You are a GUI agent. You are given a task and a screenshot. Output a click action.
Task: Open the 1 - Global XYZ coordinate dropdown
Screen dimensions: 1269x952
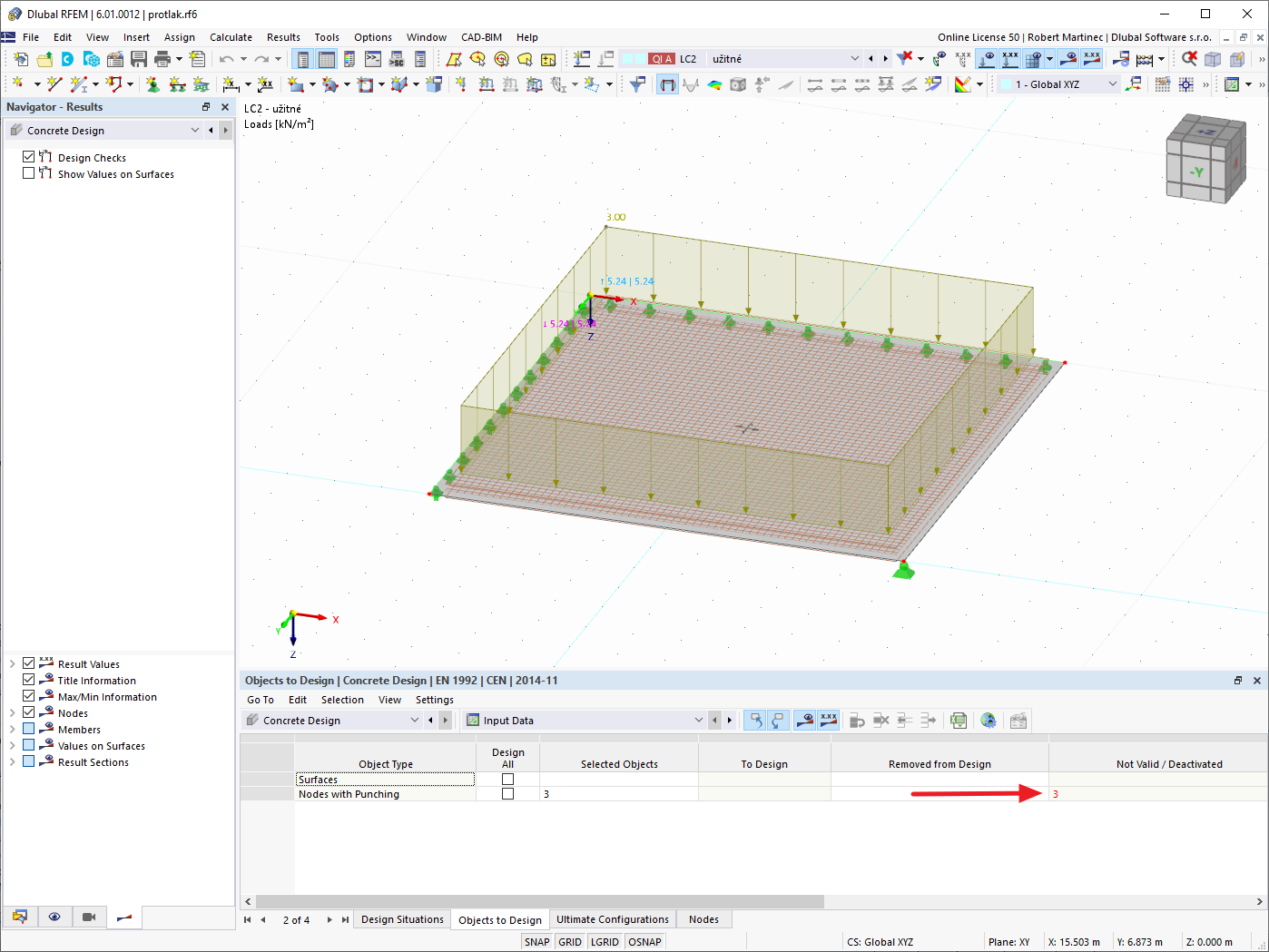(1113, 84)
